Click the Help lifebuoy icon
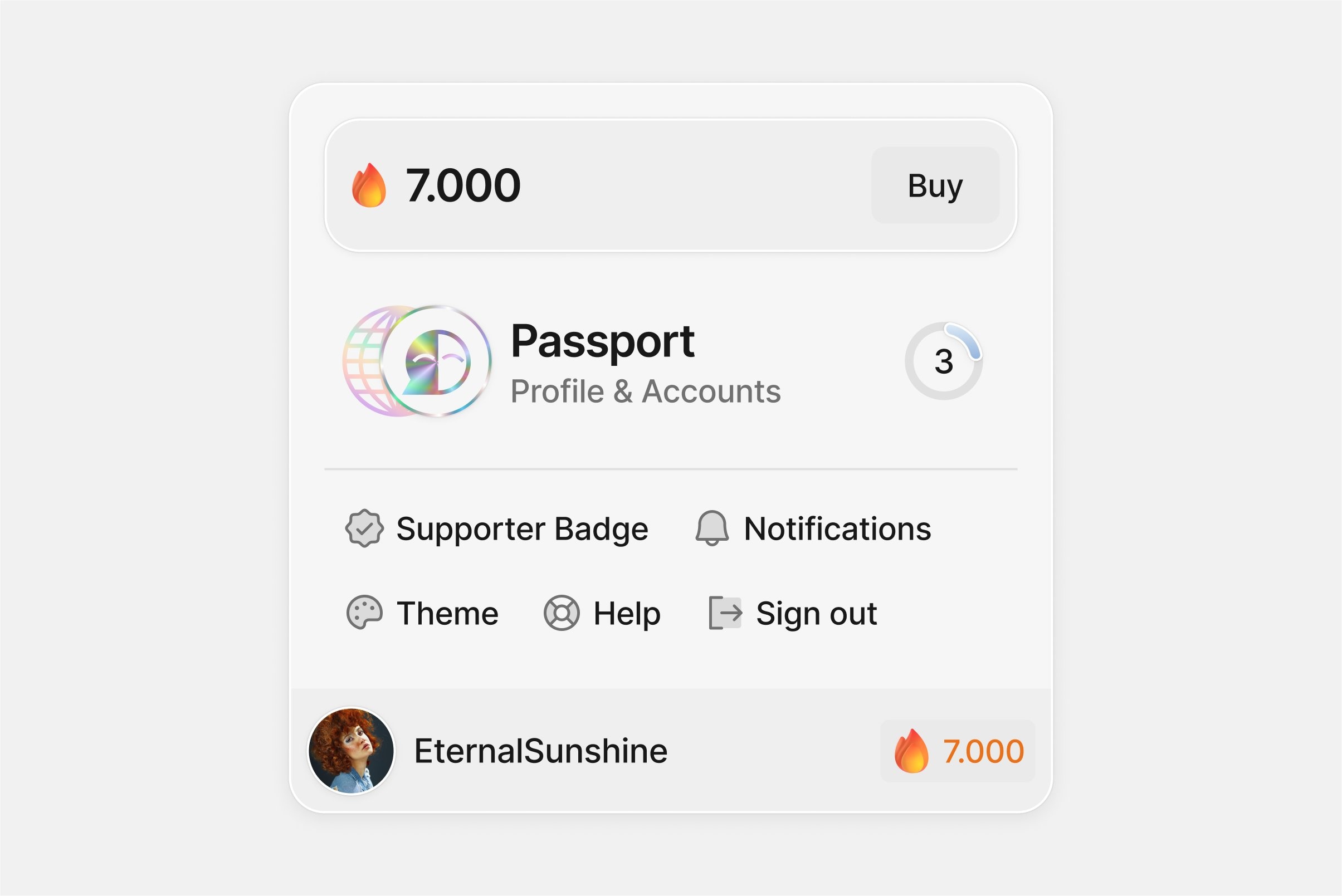 click(562, 613)
